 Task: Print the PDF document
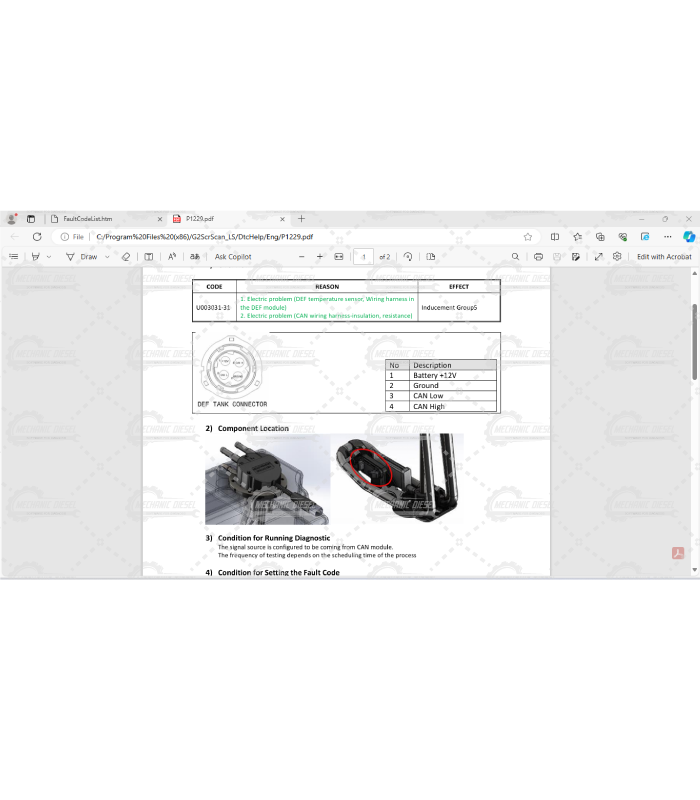click(538, 257)
